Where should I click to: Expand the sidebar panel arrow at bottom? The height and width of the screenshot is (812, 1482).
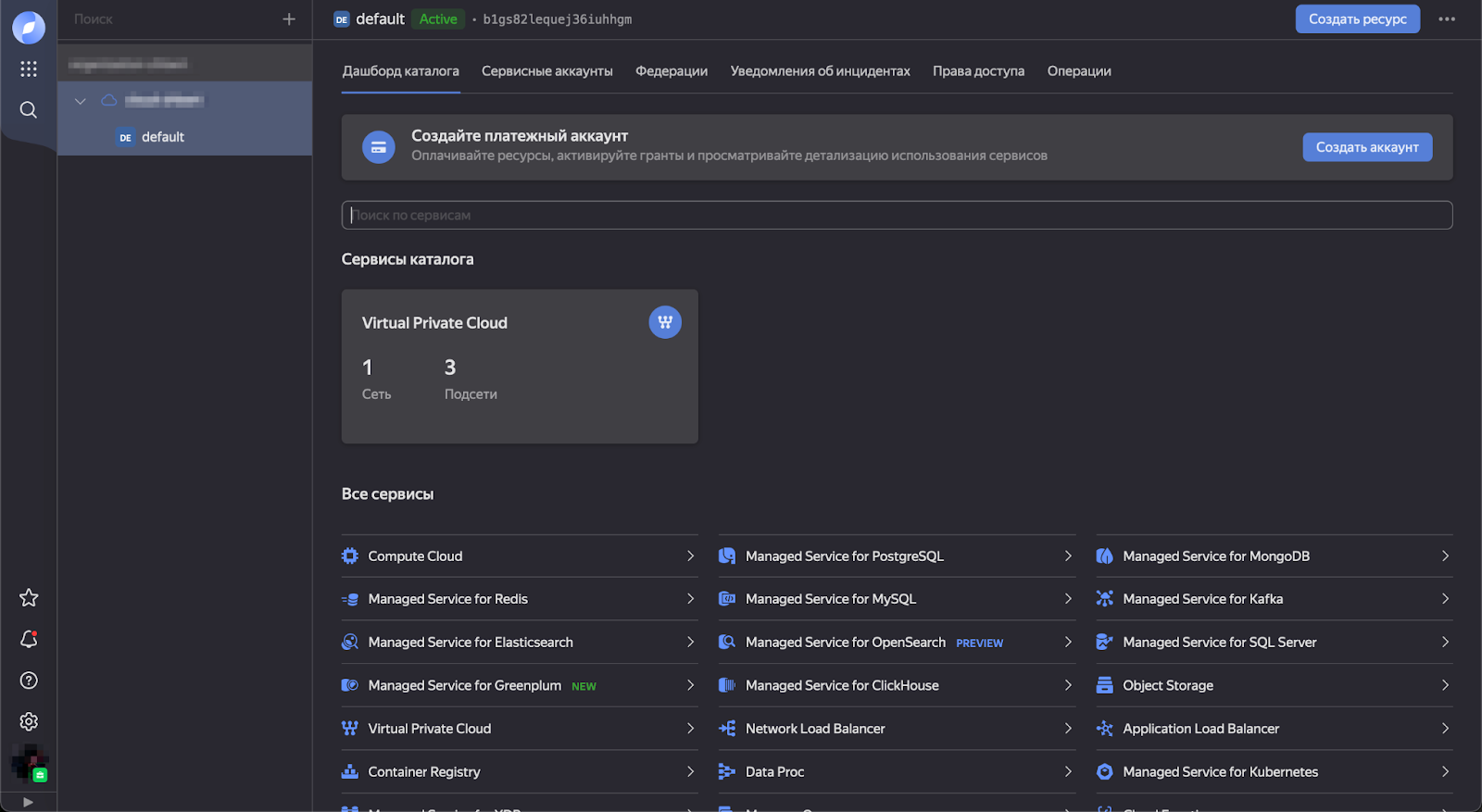28,802
